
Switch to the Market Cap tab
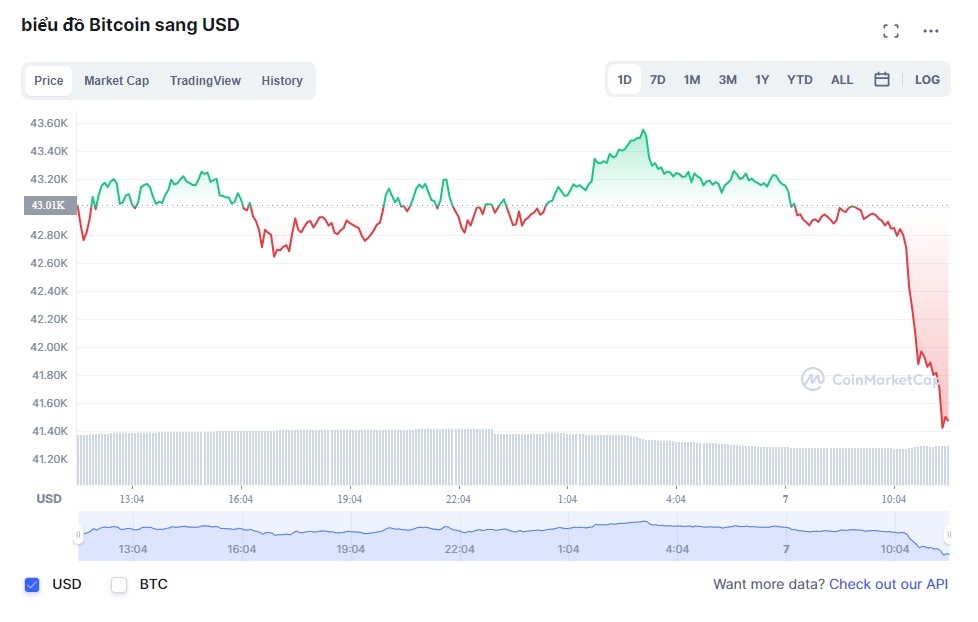click(116, 81)
